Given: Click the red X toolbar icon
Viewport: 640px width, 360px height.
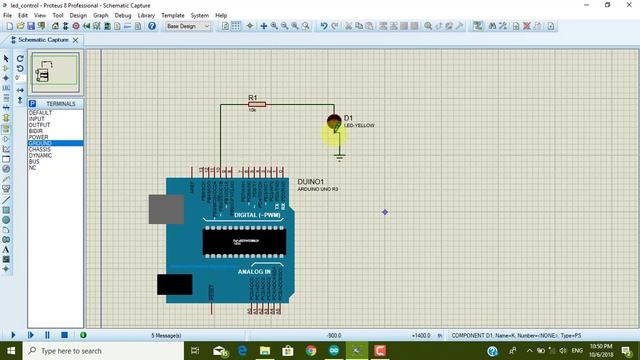Looking at the screenshot, I should click(527, 26).
